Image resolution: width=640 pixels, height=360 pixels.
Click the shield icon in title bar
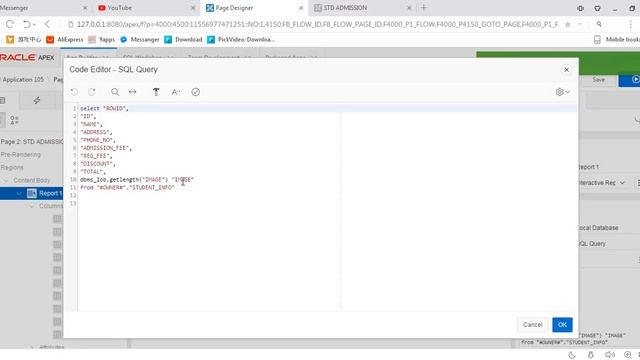(598, 8)
